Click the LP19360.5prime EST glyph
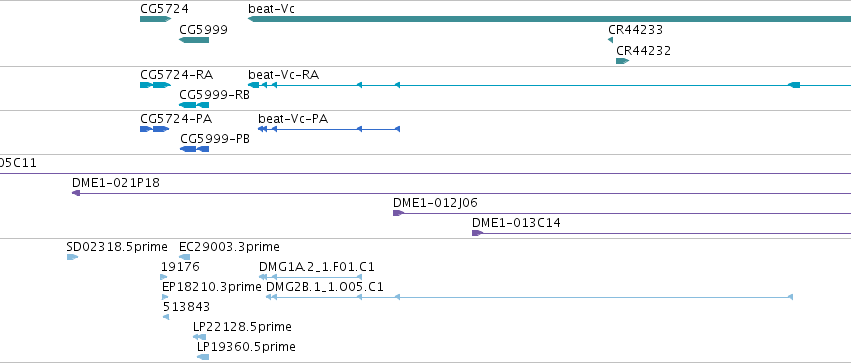 (203, 356)
